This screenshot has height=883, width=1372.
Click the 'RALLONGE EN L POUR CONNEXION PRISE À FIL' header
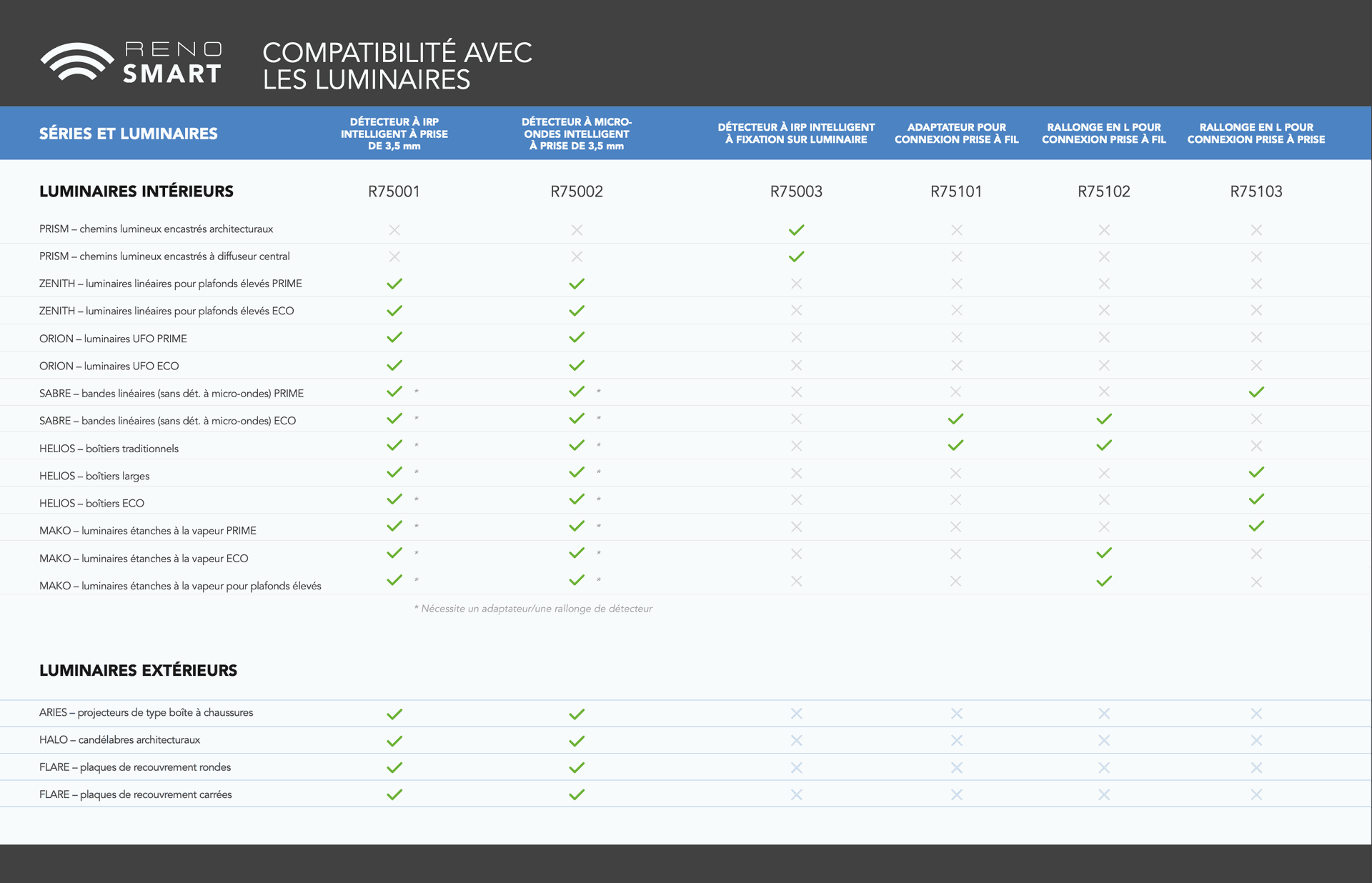(1104, 134)
